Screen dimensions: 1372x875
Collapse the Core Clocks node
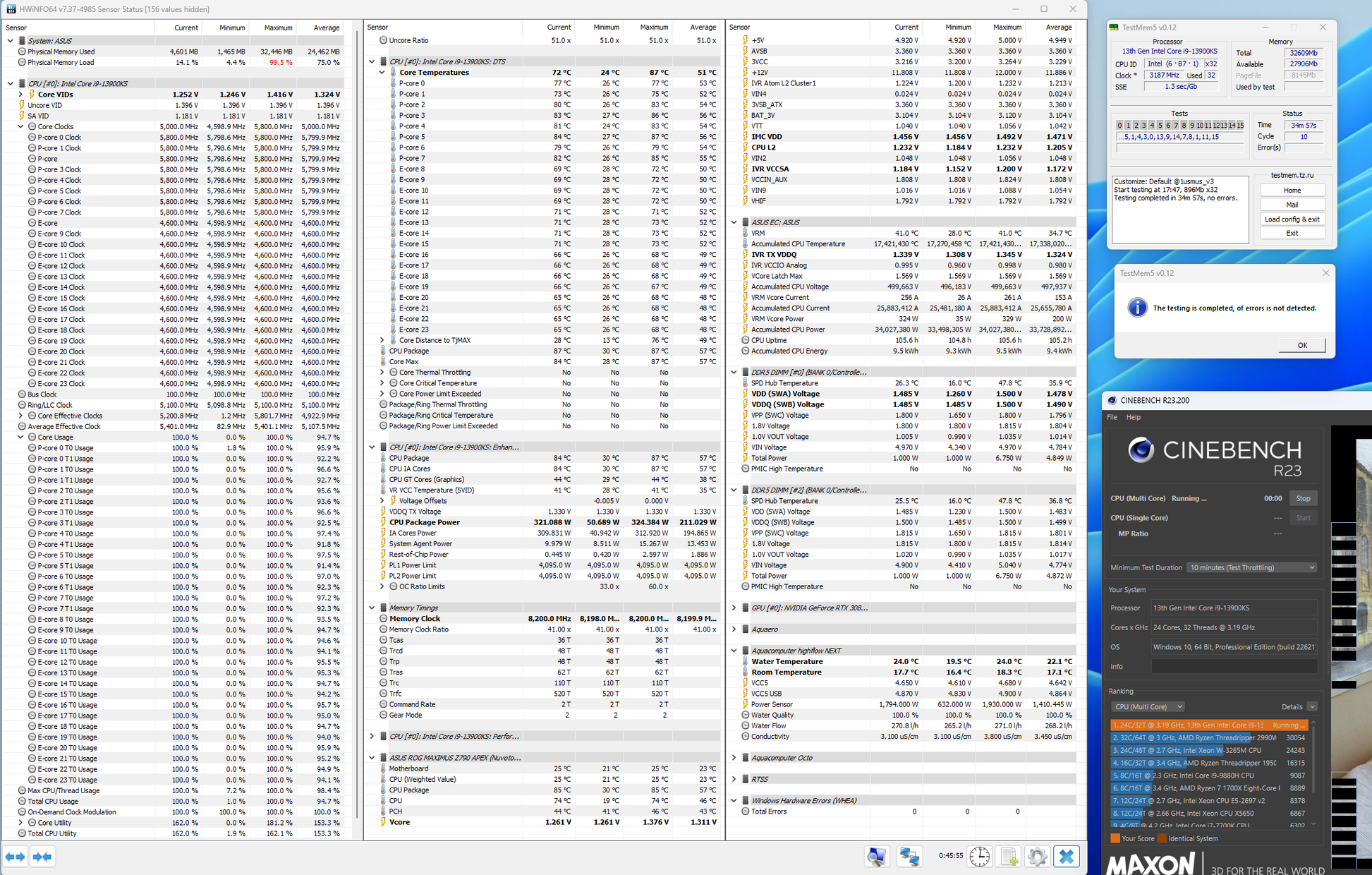click(x=20, y=127)
